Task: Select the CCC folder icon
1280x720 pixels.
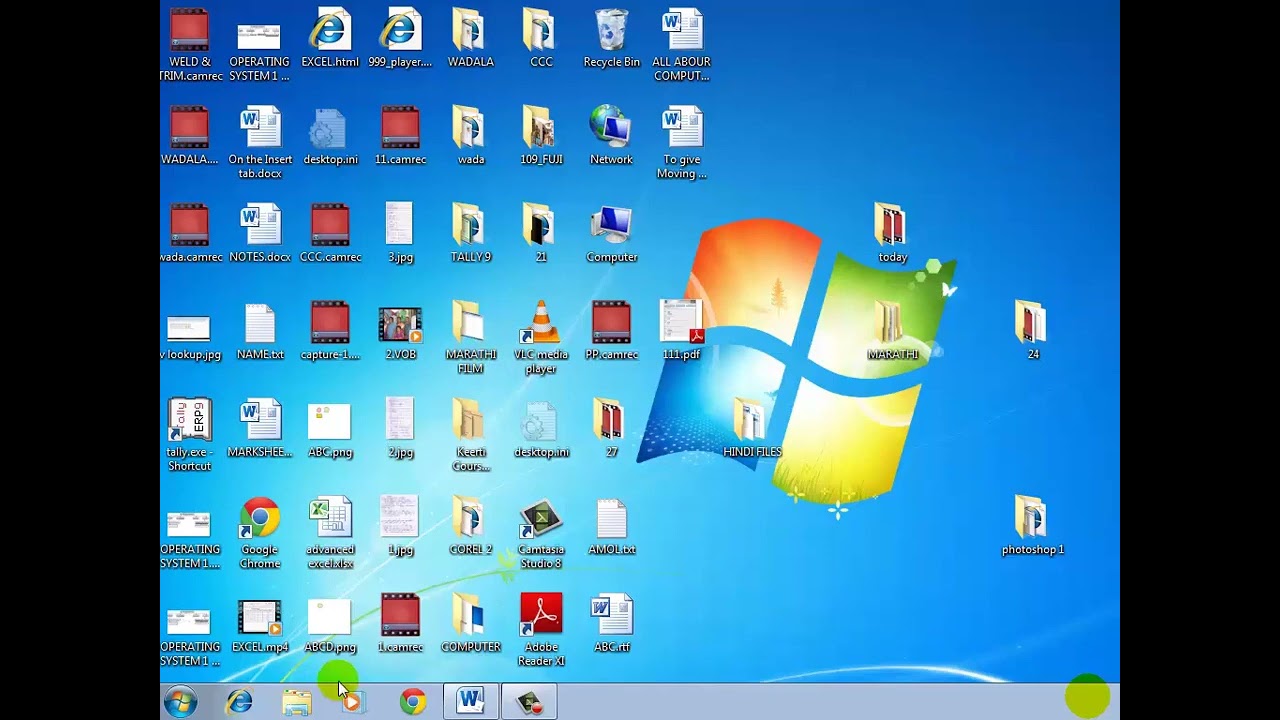Action: [541, 38]
